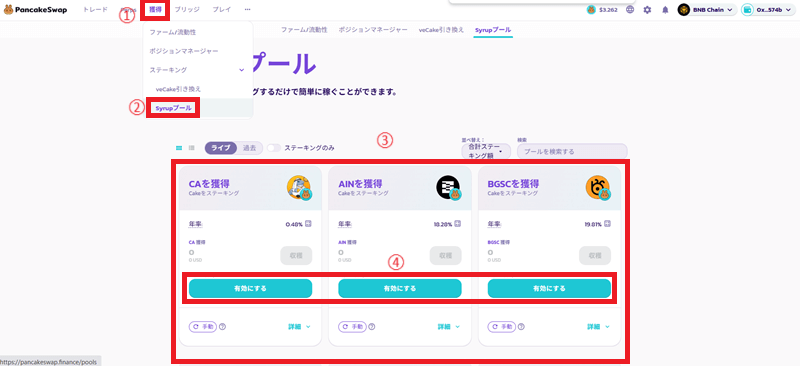Switch to card grid view icon
This screenshot has height=366, width=800.
(179, 148)
